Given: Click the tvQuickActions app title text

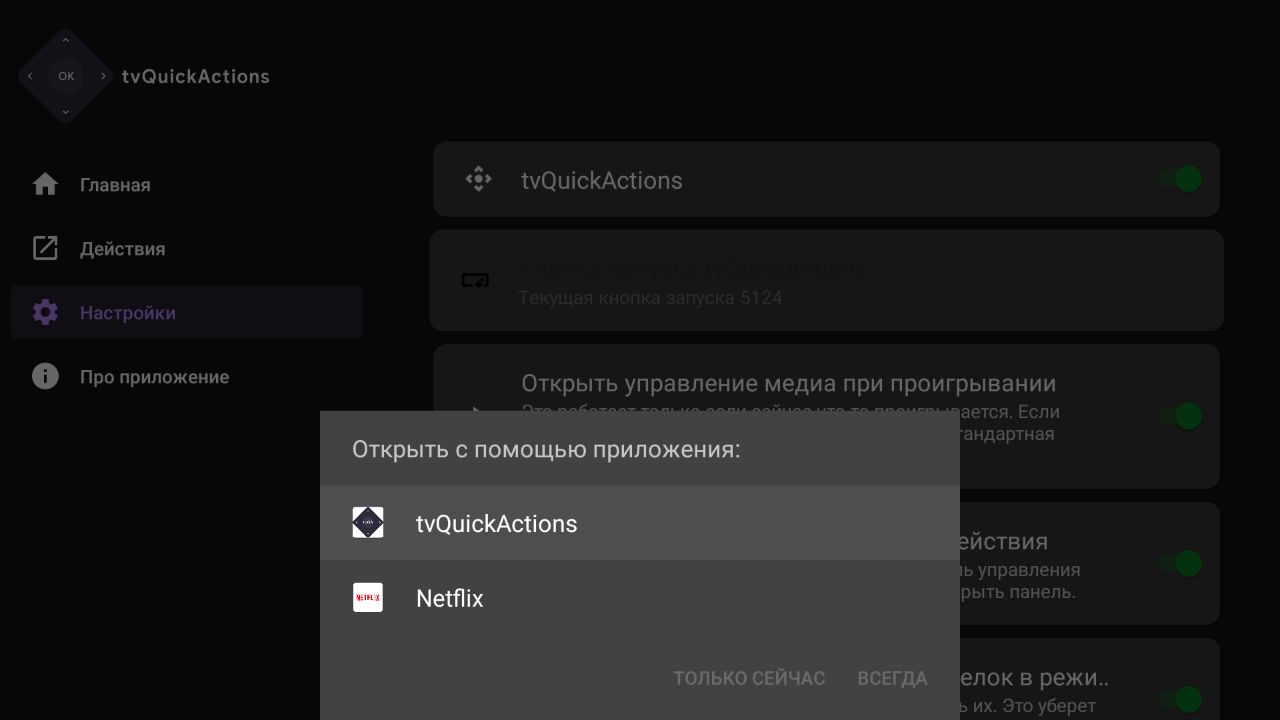Looking at the screenshot, I should [x=195, y=76].
